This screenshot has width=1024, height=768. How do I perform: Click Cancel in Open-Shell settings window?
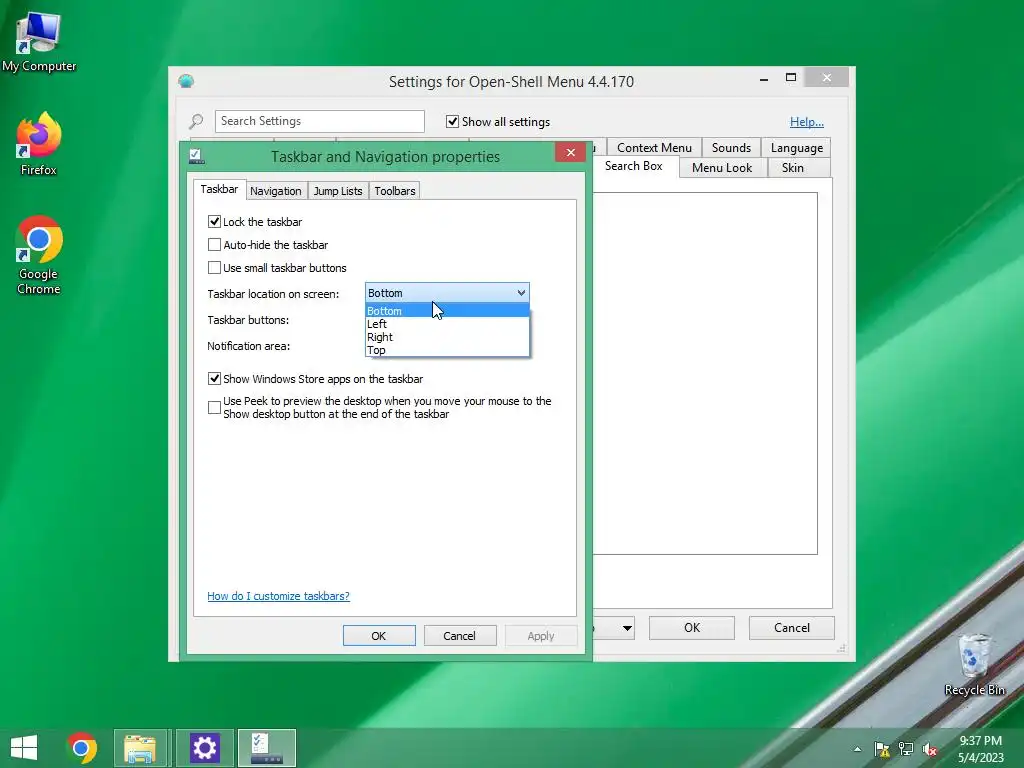tap(792, 628)
